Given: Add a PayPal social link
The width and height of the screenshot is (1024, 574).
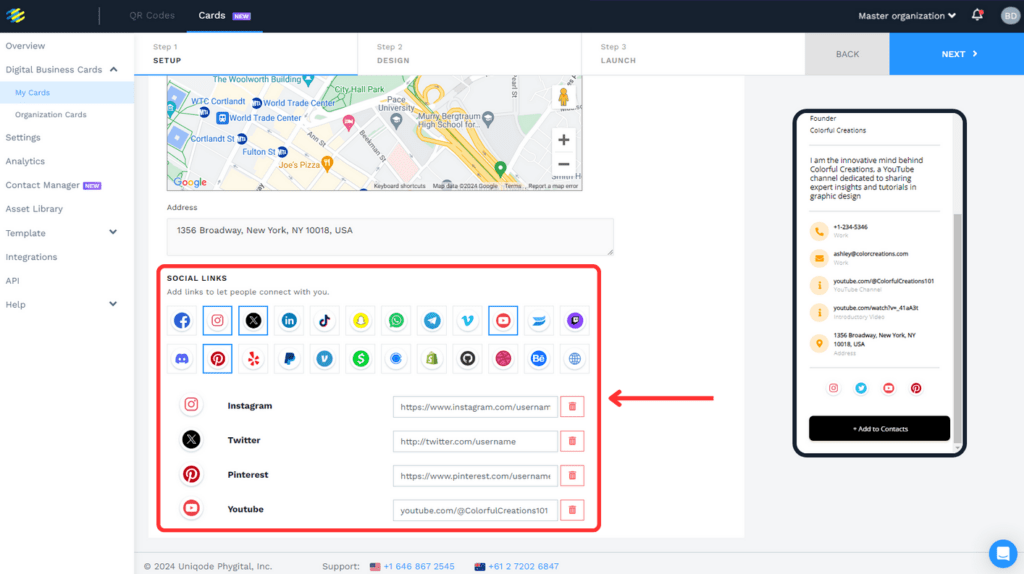Looking at the screenshot, I should tap(289, 359).
